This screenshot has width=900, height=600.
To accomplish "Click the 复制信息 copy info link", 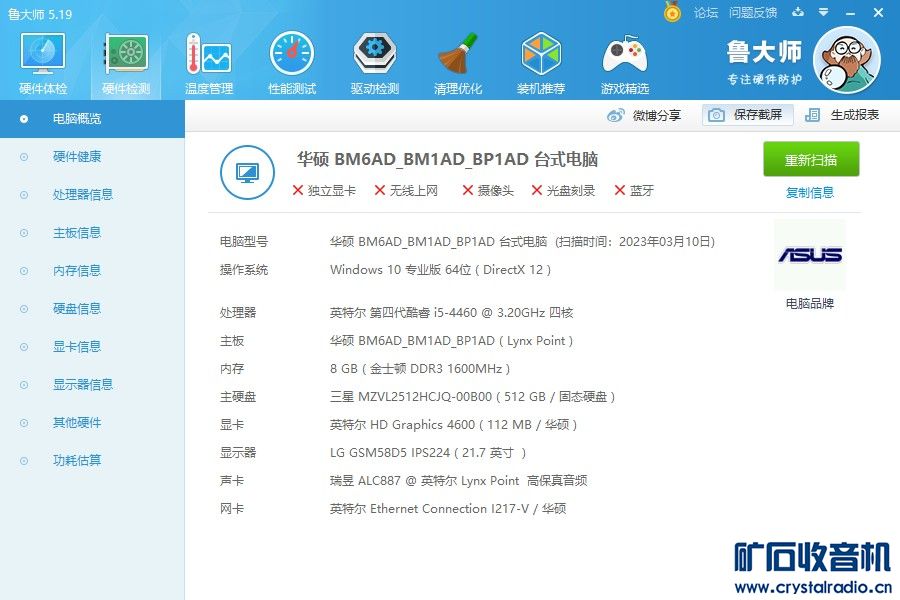I will 809,192.
